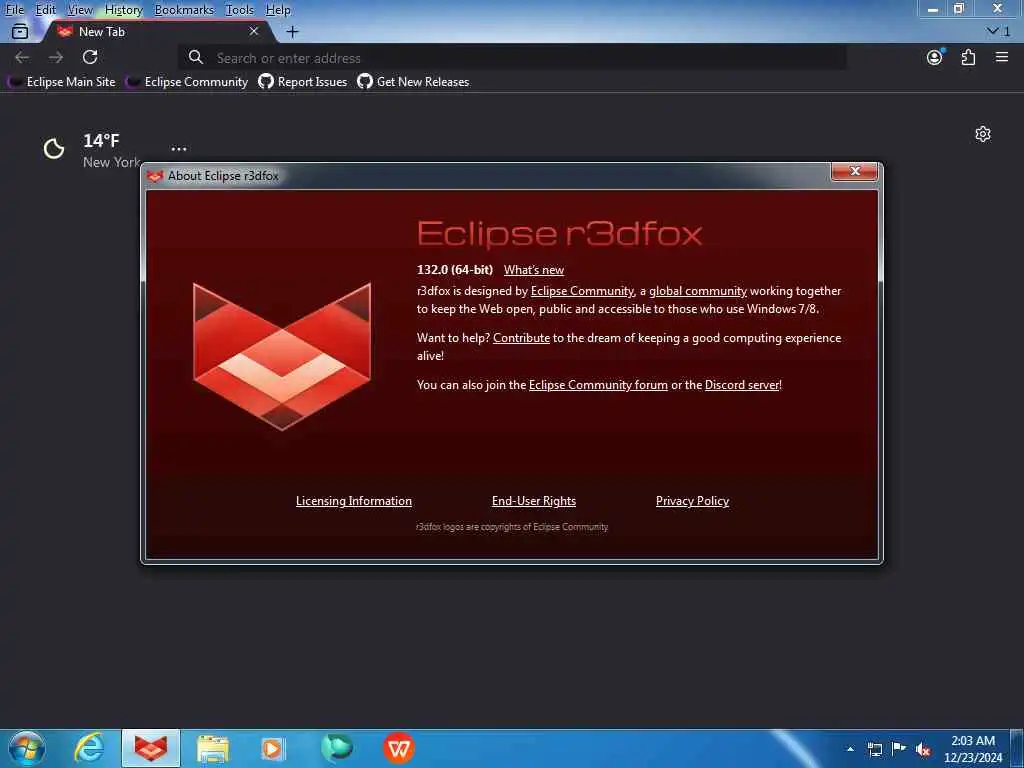Select r3dfox browser taskbar button

coord(151,748)
